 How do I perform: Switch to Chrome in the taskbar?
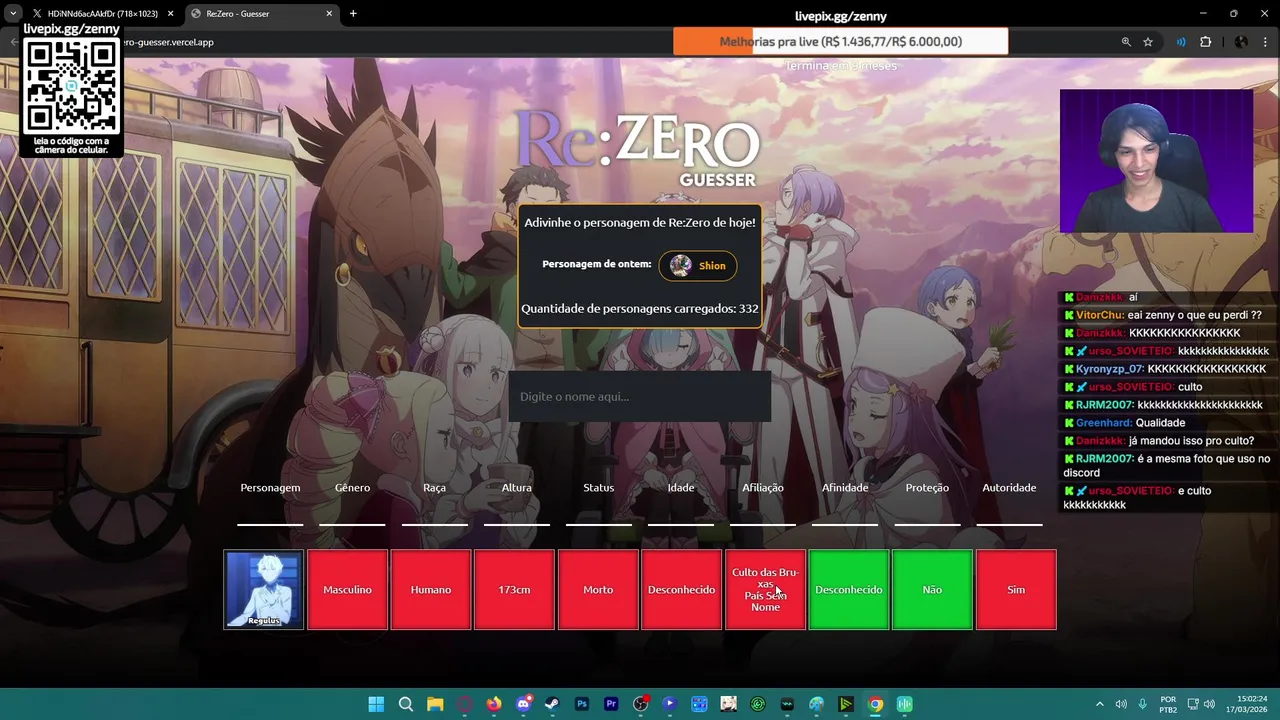[x=875, y=704]
